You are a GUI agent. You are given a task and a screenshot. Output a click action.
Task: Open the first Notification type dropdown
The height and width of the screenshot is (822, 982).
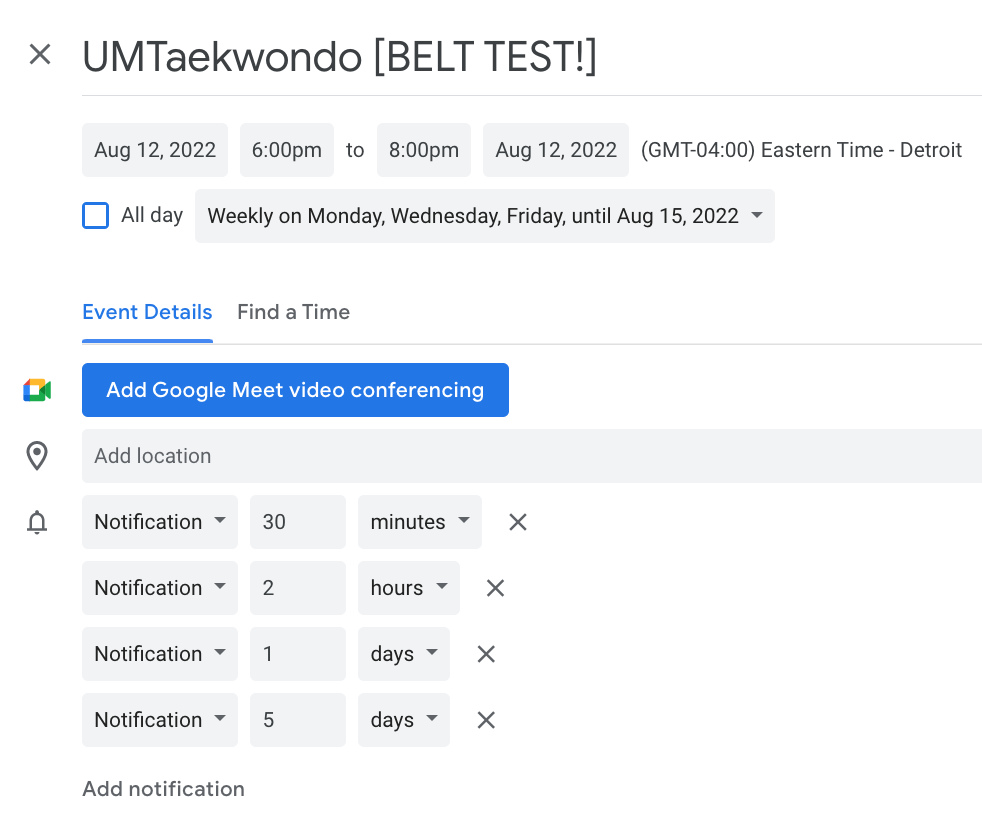[160, 522]
